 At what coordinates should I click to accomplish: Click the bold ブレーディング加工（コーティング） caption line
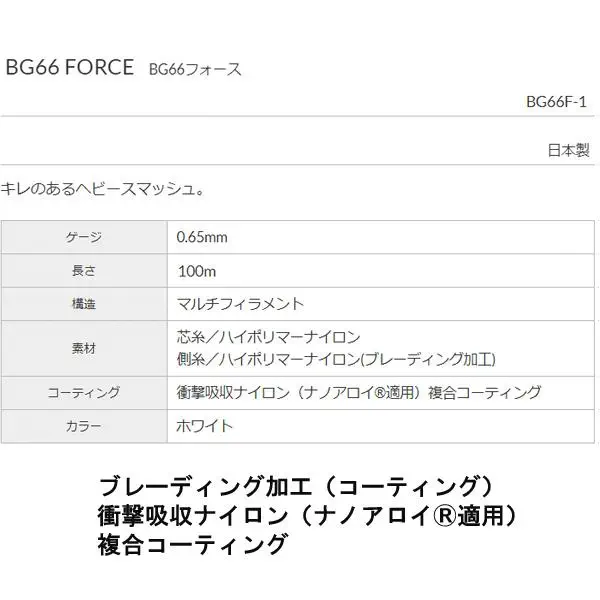tap(297, 487)
